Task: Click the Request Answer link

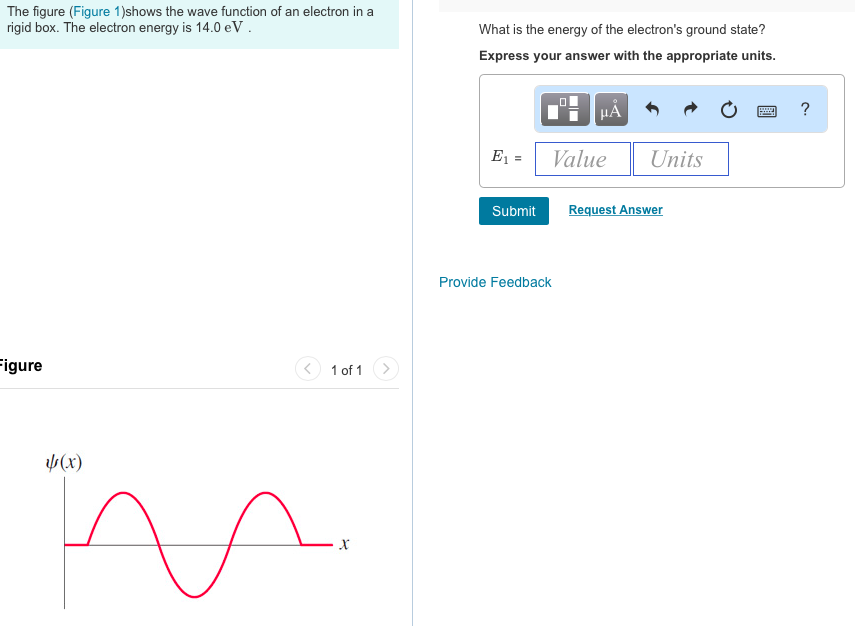Action: [615, 210]
